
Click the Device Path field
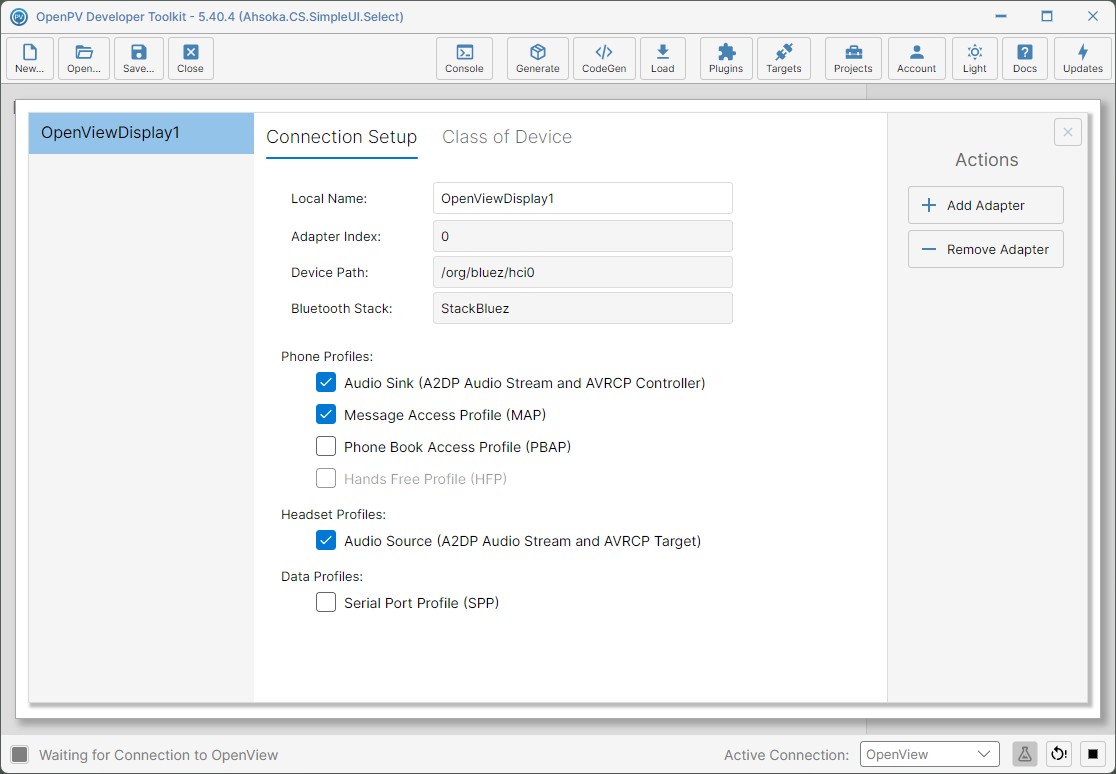(x=583, y=272)
